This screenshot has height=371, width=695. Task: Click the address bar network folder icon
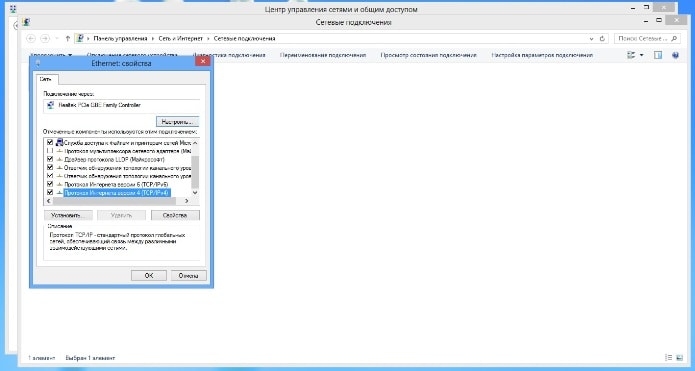click(80, 39)
